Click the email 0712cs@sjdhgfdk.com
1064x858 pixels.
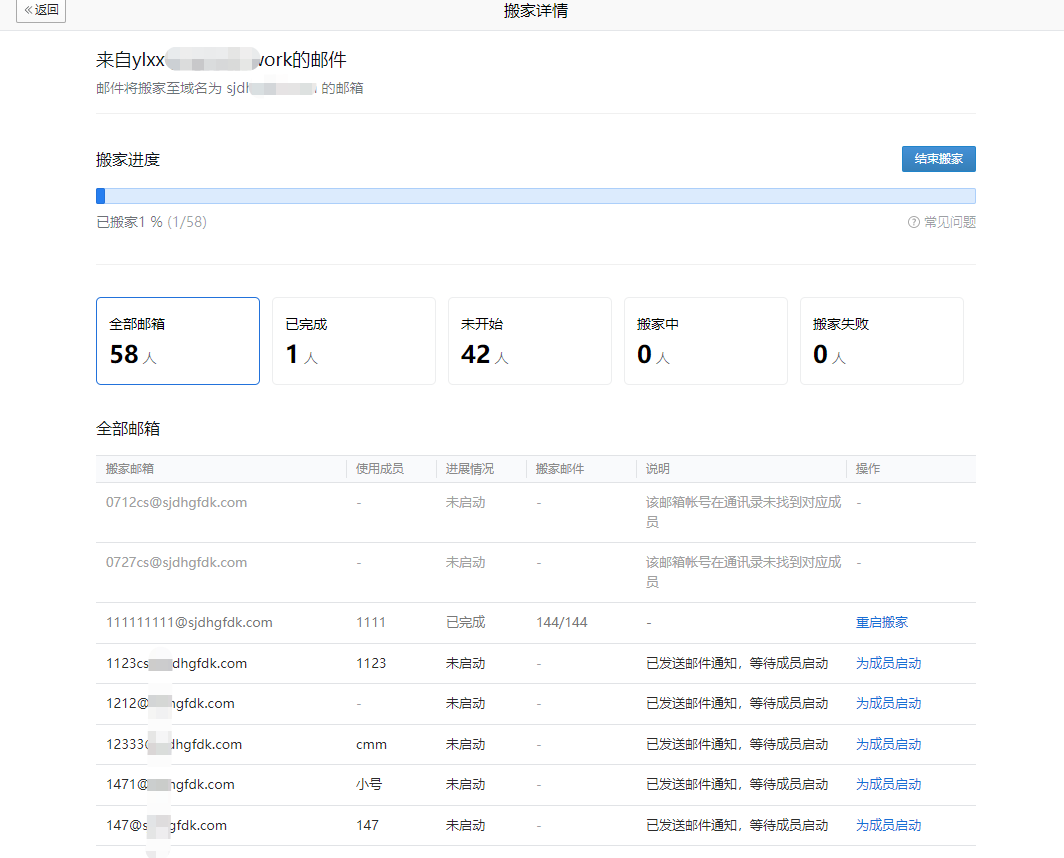(x=176, y=502)
